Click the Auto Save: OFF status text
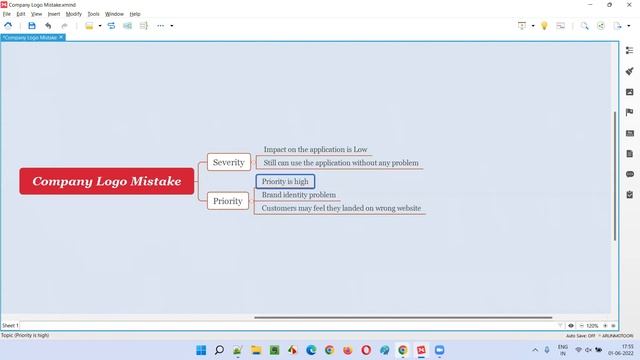The width and height of the screenshot is (640, 360). pyautogui.click(x=580, y=336)
